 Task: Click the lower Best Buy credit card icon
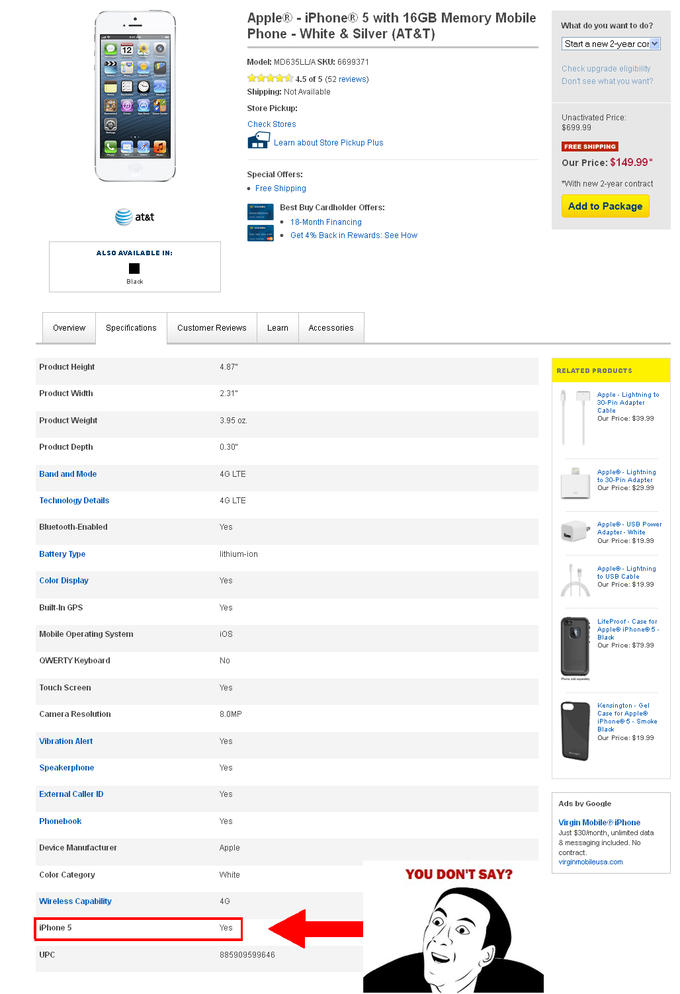260,233
